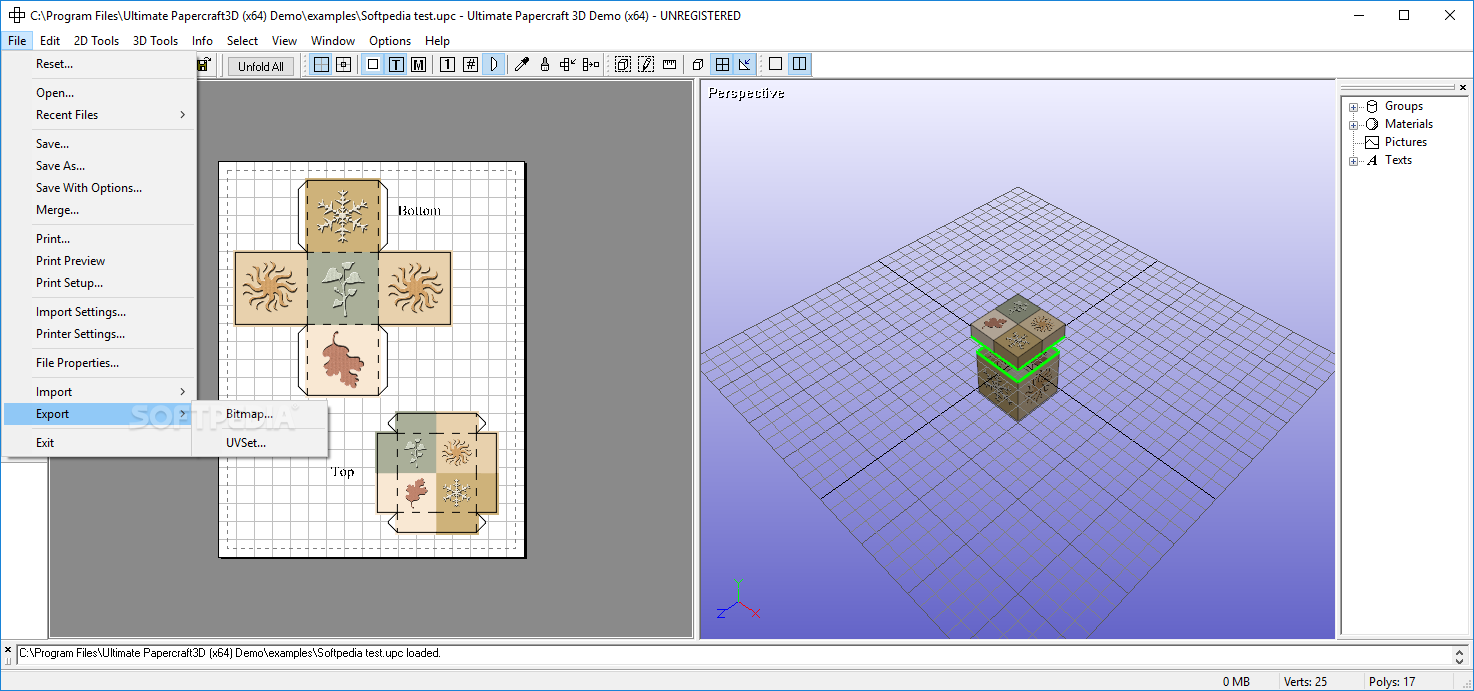1474x691 pixels.
Task: Open the Help menu
Action: coord(437,41)
